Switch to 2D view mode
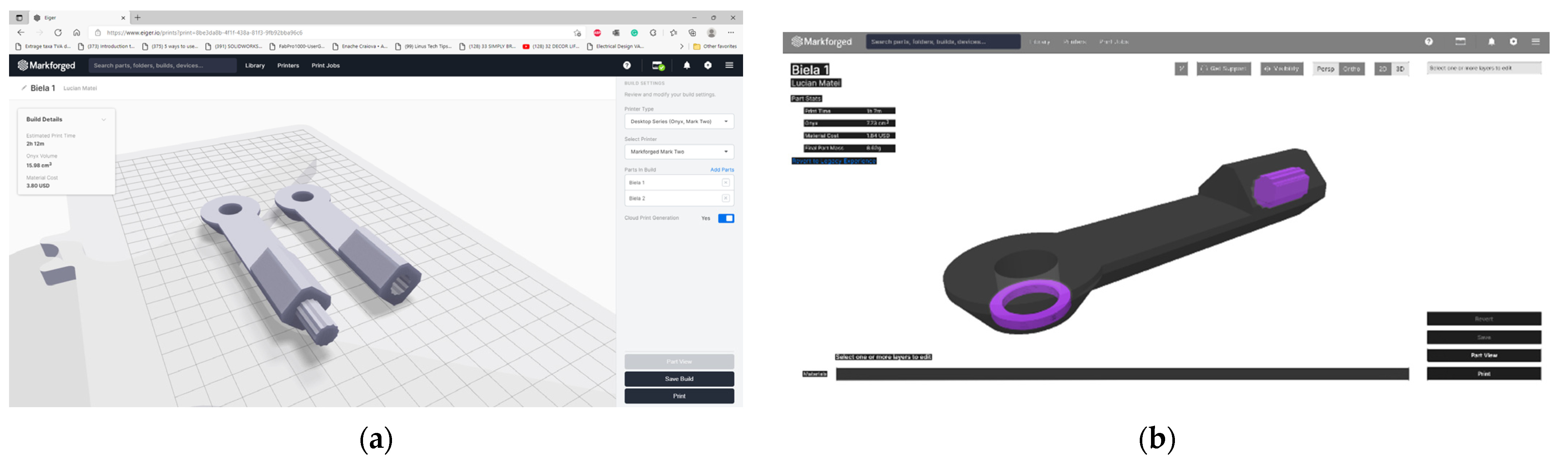This screenshot has width=1568, height=467. tap(1383, 69)
